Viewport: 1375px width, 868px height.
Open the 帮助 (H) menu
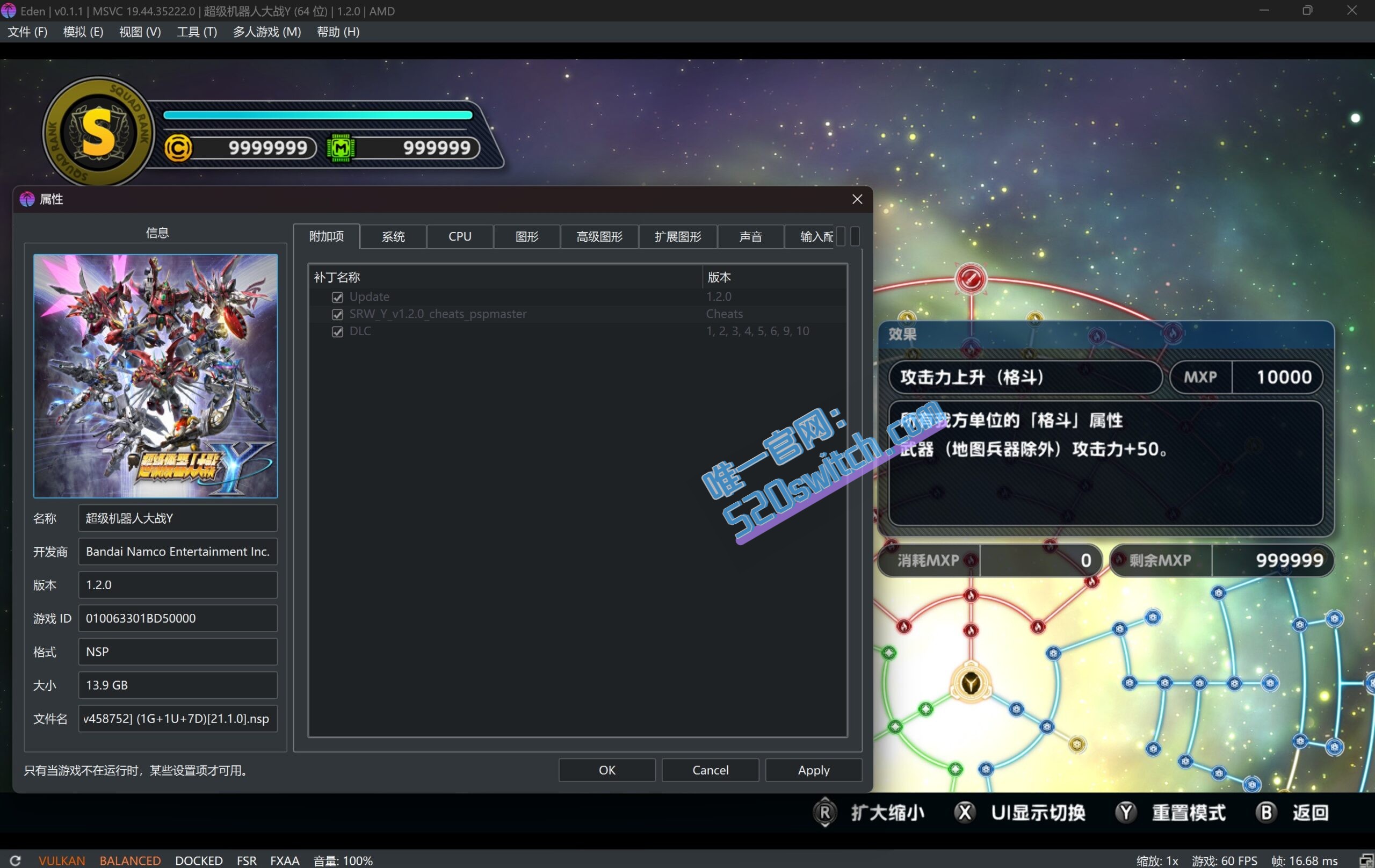point(338,32)
